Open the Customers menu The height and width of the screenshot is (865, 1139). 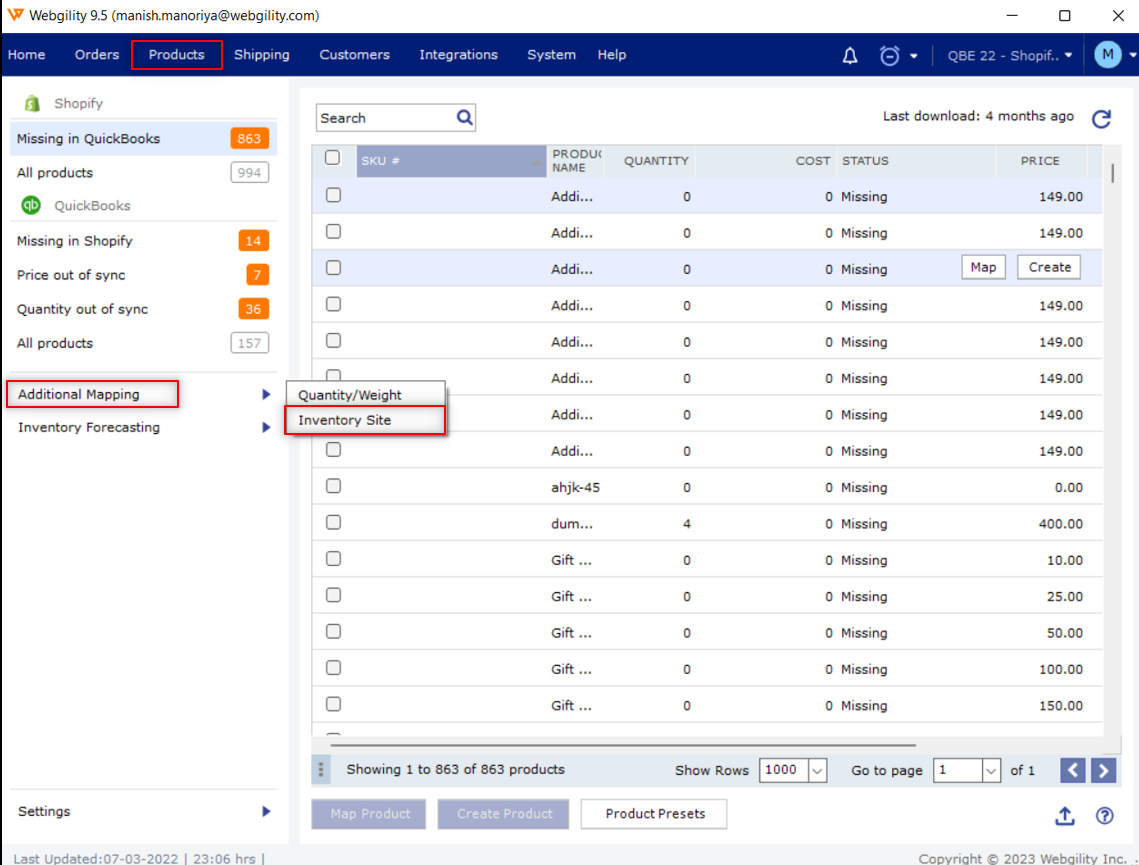(x=354, y=54)
